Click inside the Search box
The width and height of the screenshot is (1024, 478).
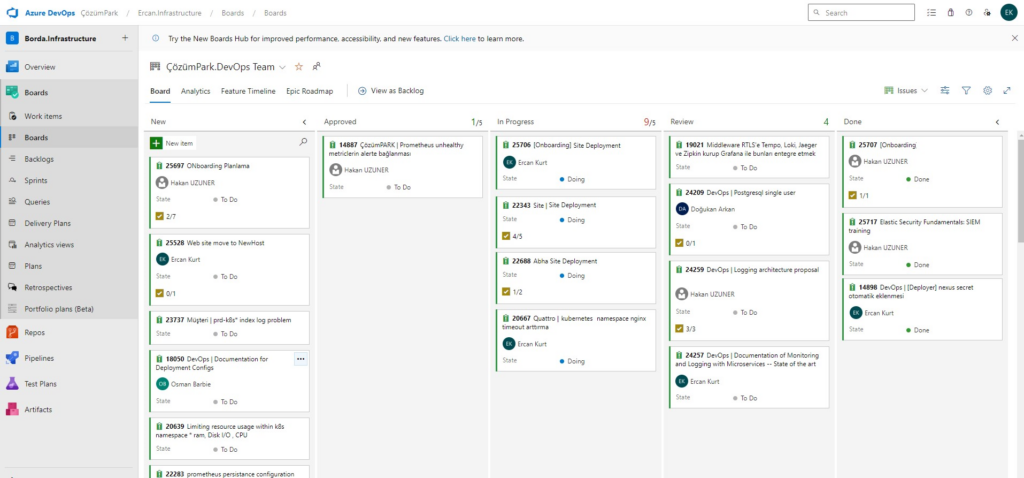861,12
